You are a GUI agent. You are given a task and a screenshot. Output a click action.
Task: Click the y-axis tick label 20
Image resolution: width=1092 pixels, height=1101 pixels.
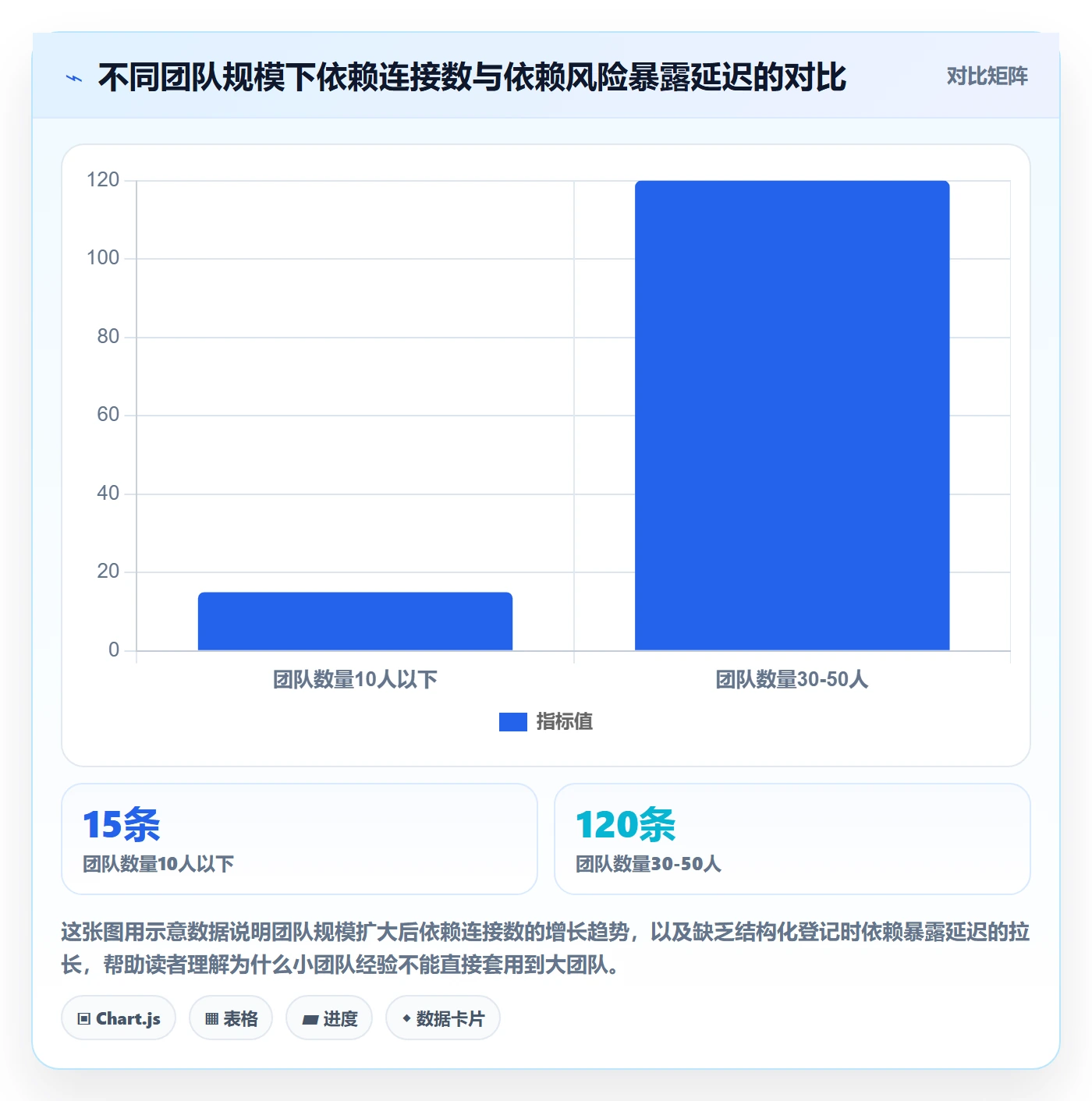pyautogui.click(x=108, y=572)
